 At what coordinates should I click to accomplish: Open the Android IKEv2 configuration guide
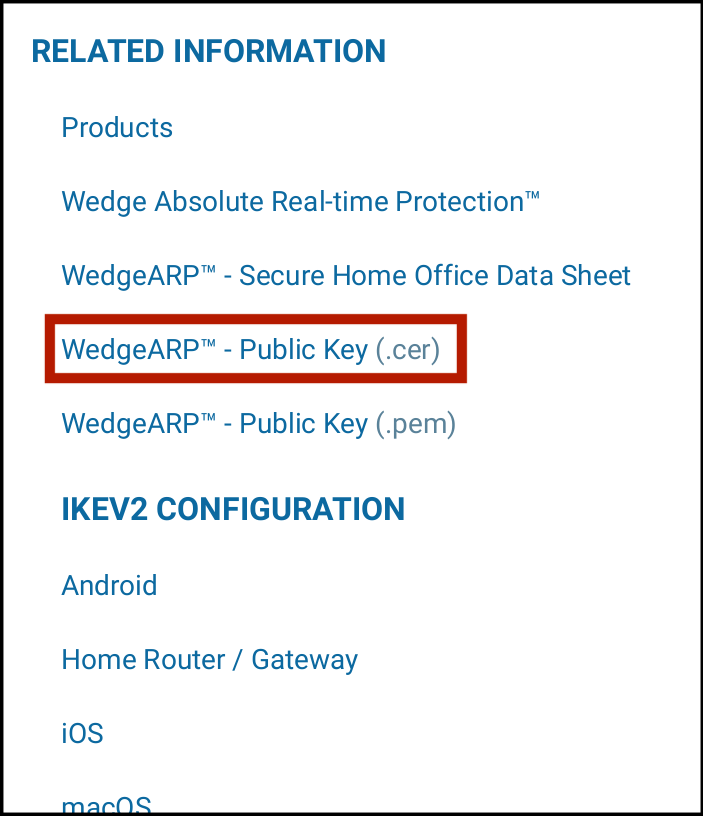pos(109,585)
